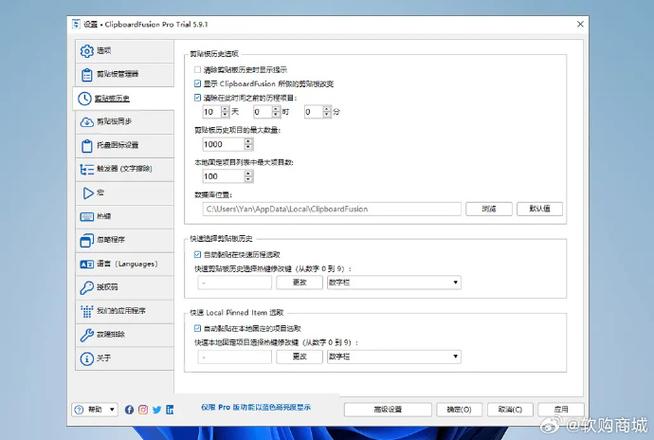This screenshot has height=440, width=654.
Task: Select the 剪贴板历史 clock icon tab
Action: [x=123, y=98]
